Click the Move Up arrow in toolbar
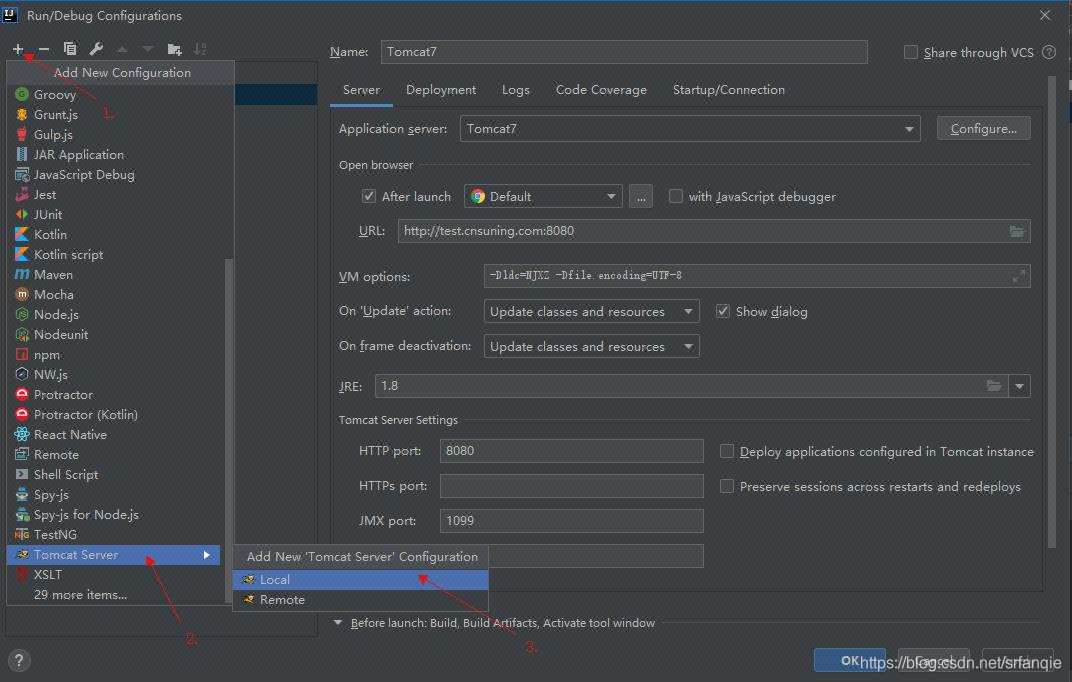 tap(122, 49)
